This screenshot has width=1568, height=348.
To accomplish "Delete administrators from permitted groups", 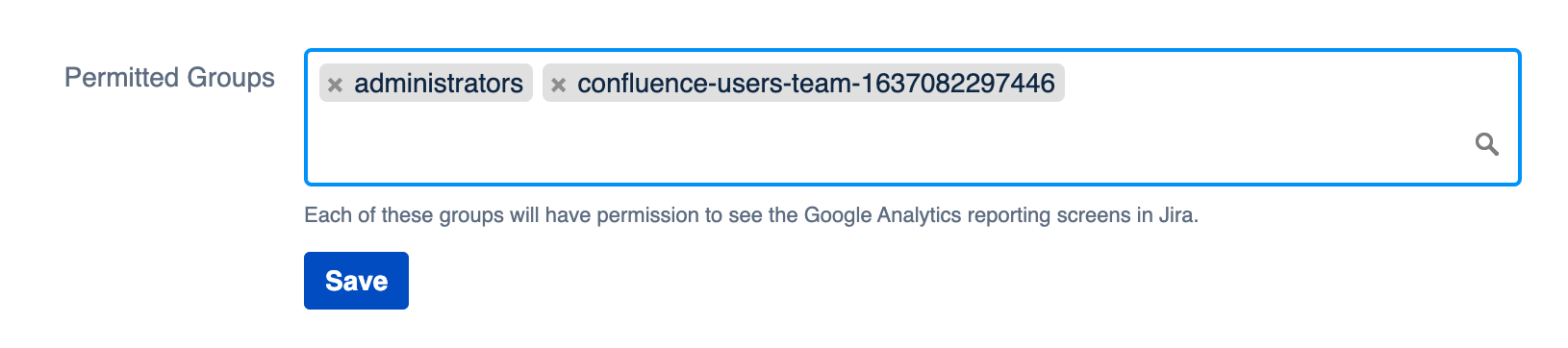I will click(335, 85).
